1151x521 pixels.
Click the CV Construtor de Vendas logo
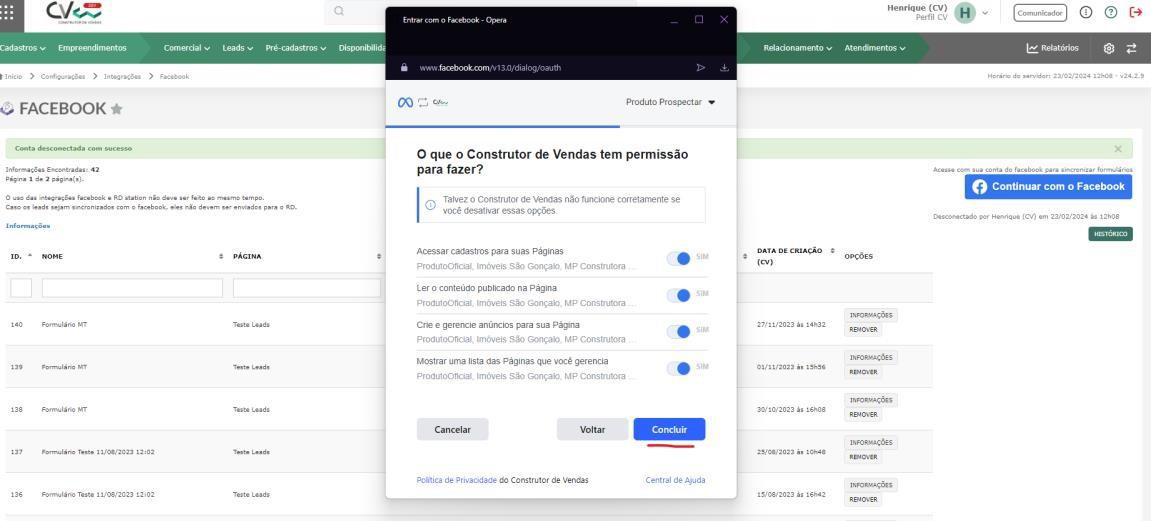tap(74, 13)
